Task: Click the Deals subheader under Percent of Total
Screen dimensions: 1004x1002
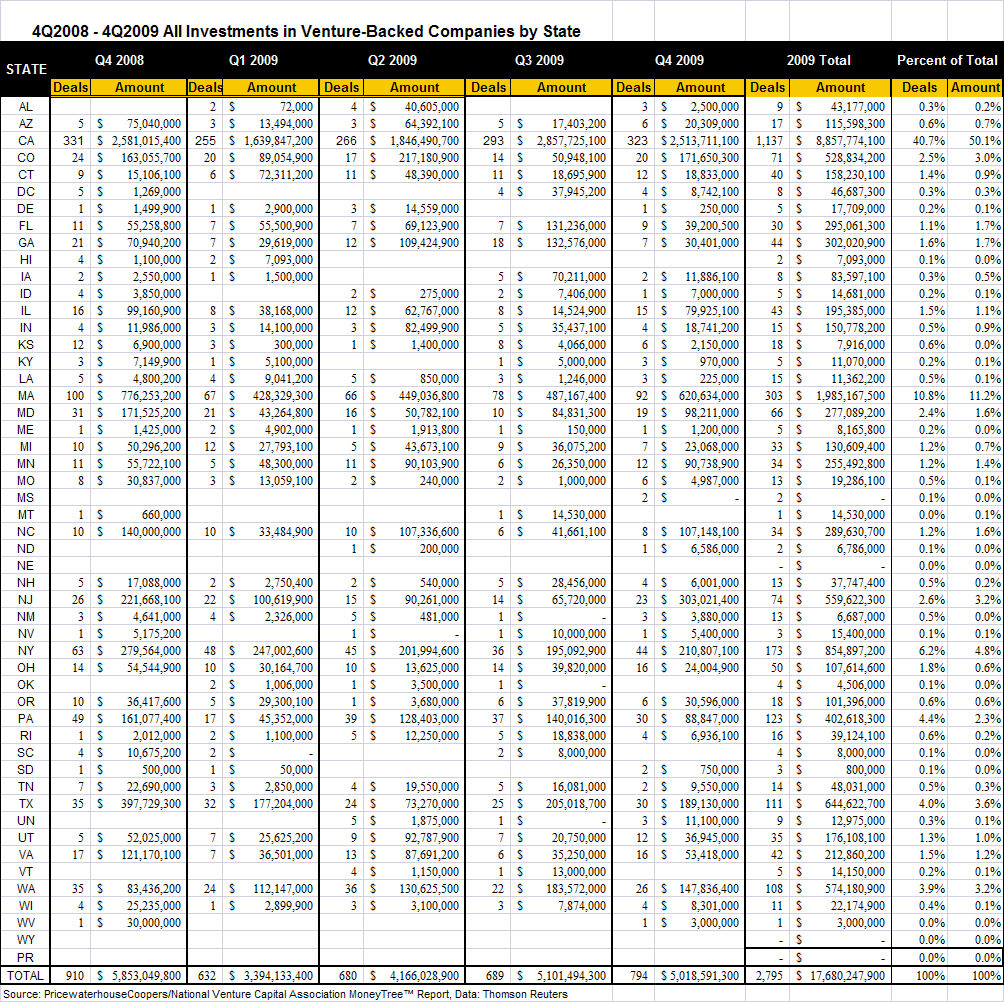Action: (919, 87)
